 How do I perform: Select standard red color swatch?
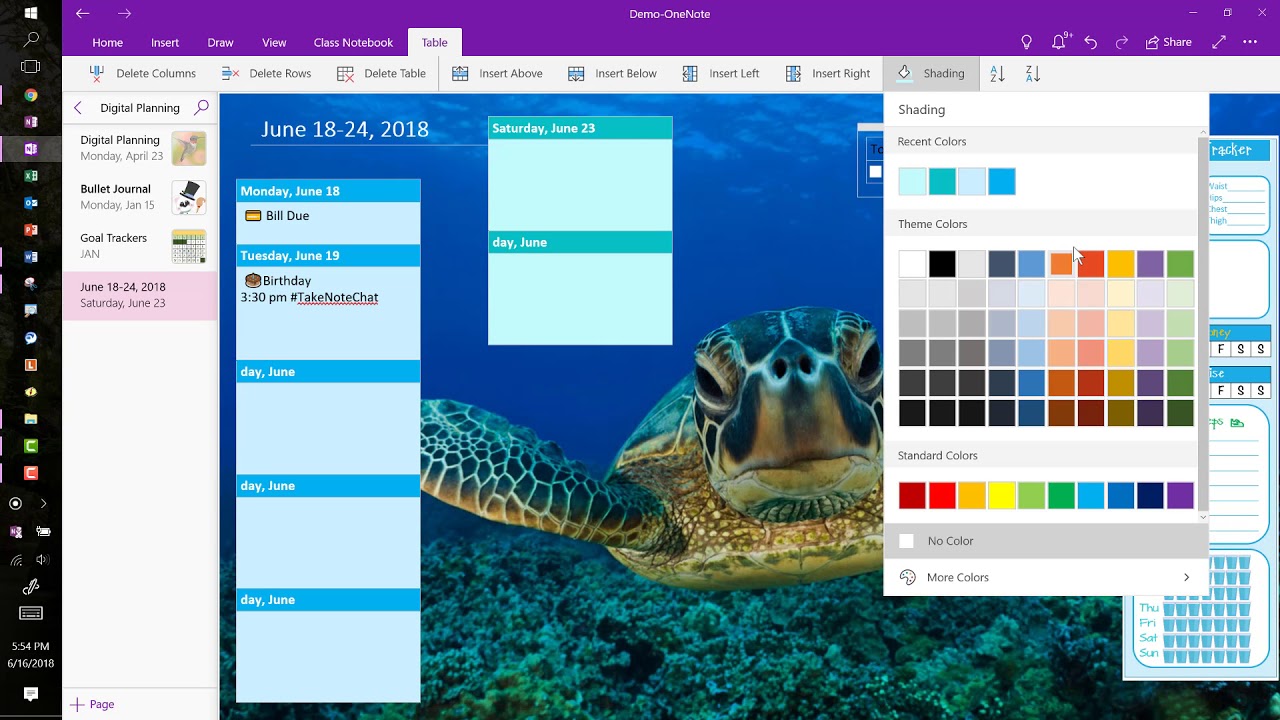(x=942, y=495)
